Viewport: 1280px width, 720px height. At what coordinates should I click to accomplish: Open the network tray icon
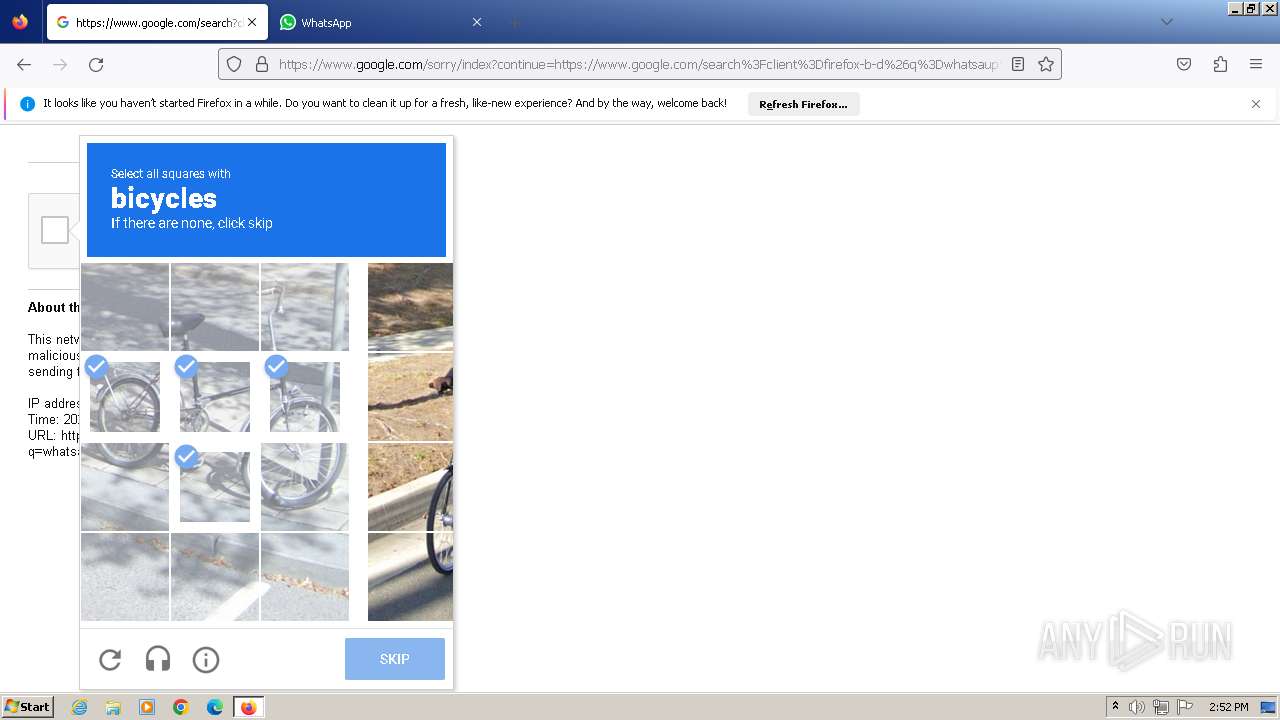[x=1161, y=707]
